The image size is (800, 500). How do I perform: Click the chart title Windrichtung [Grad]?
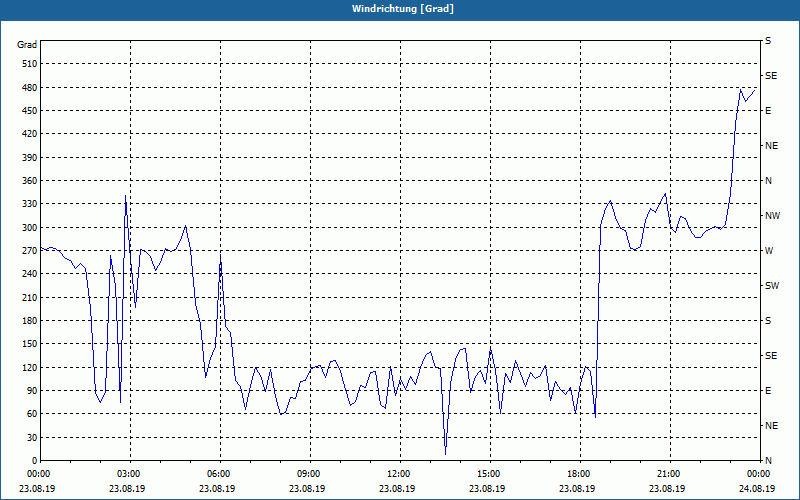pyautogui.click(x=403, y=9)
